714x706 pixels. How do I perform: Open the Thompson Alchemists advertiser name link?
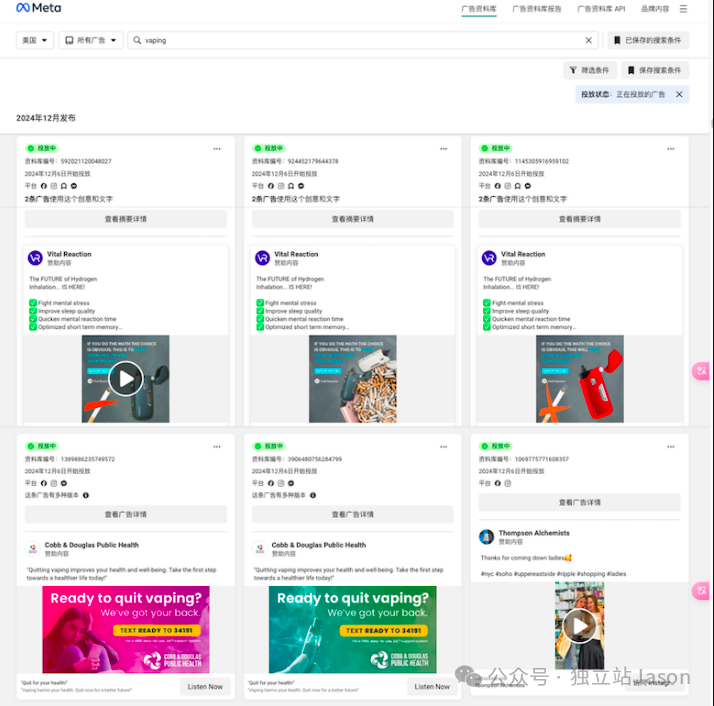click(534, 533)
